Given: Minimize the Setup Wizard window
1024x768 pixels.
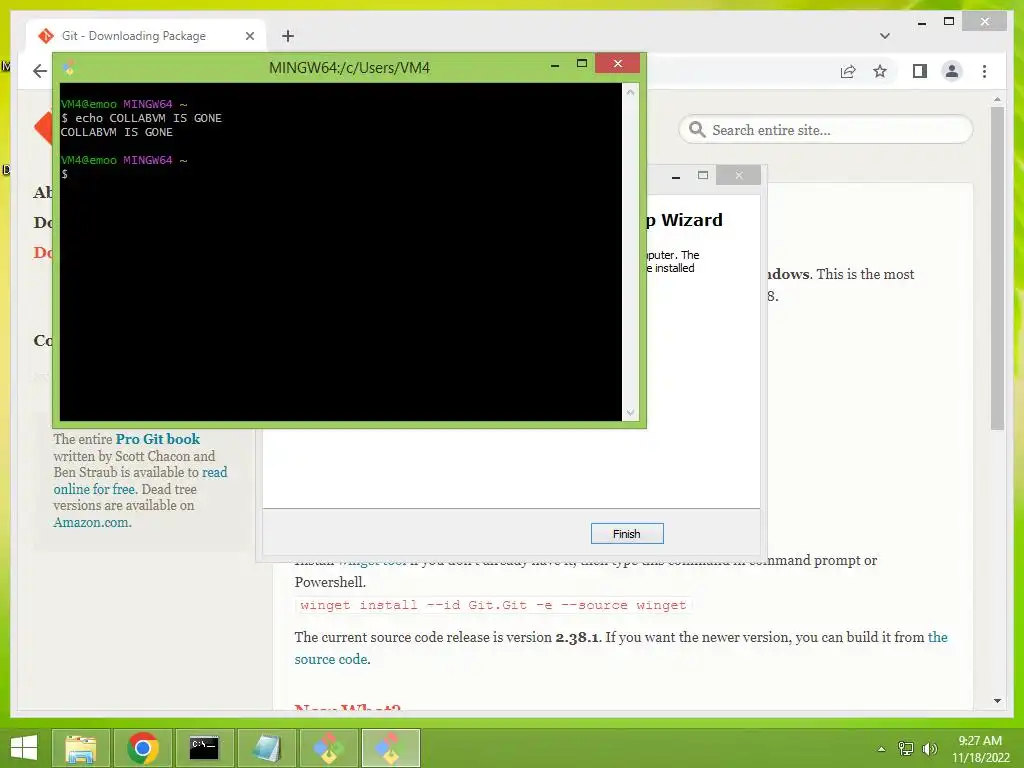Looking at the screenshot, I should (676, 176).
